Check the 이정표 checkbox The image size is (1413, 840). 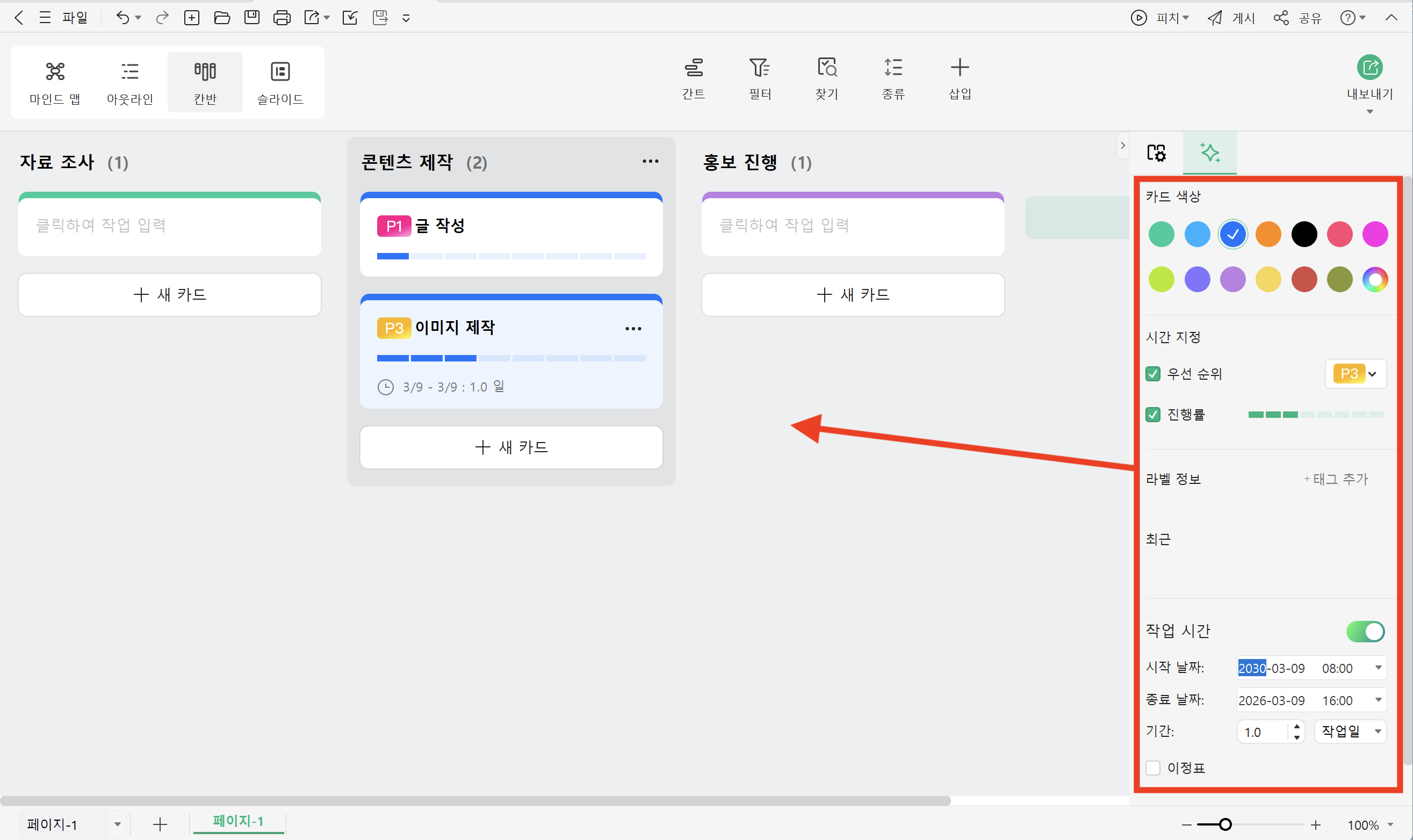[1154, 768]
